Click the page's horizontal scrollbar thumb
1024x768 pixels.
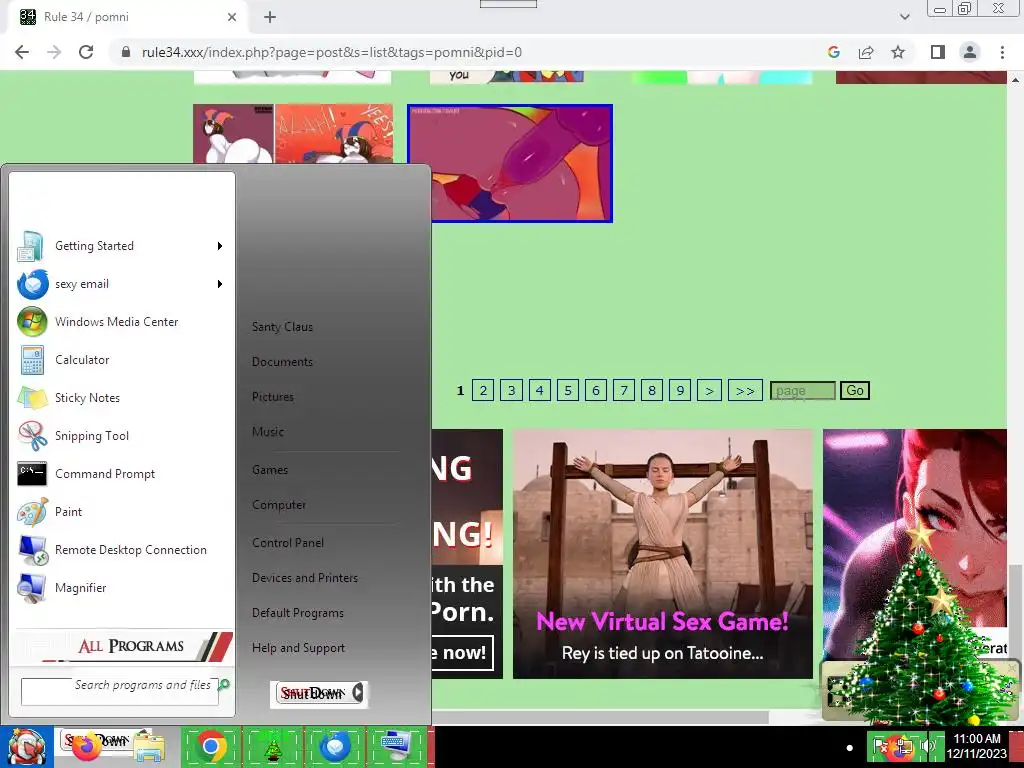point(600,718)
